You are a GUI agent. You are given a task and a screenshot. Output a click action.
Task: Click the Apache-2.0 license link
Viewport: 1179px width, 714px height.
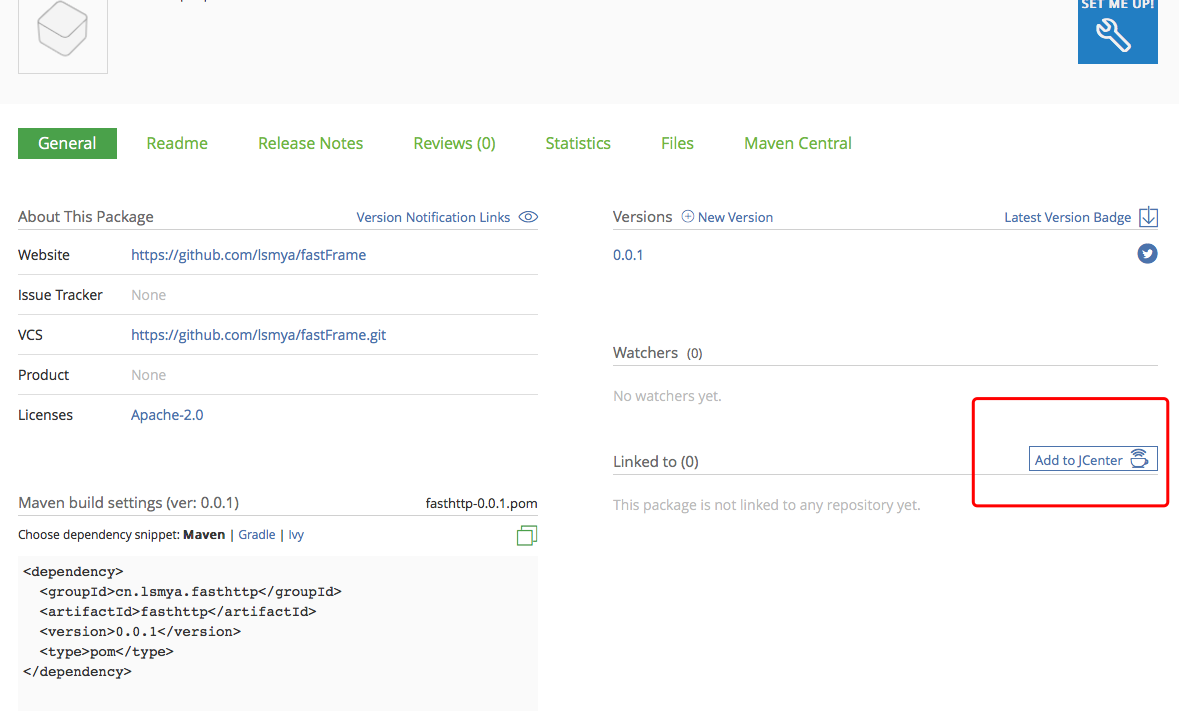[167, 415]
